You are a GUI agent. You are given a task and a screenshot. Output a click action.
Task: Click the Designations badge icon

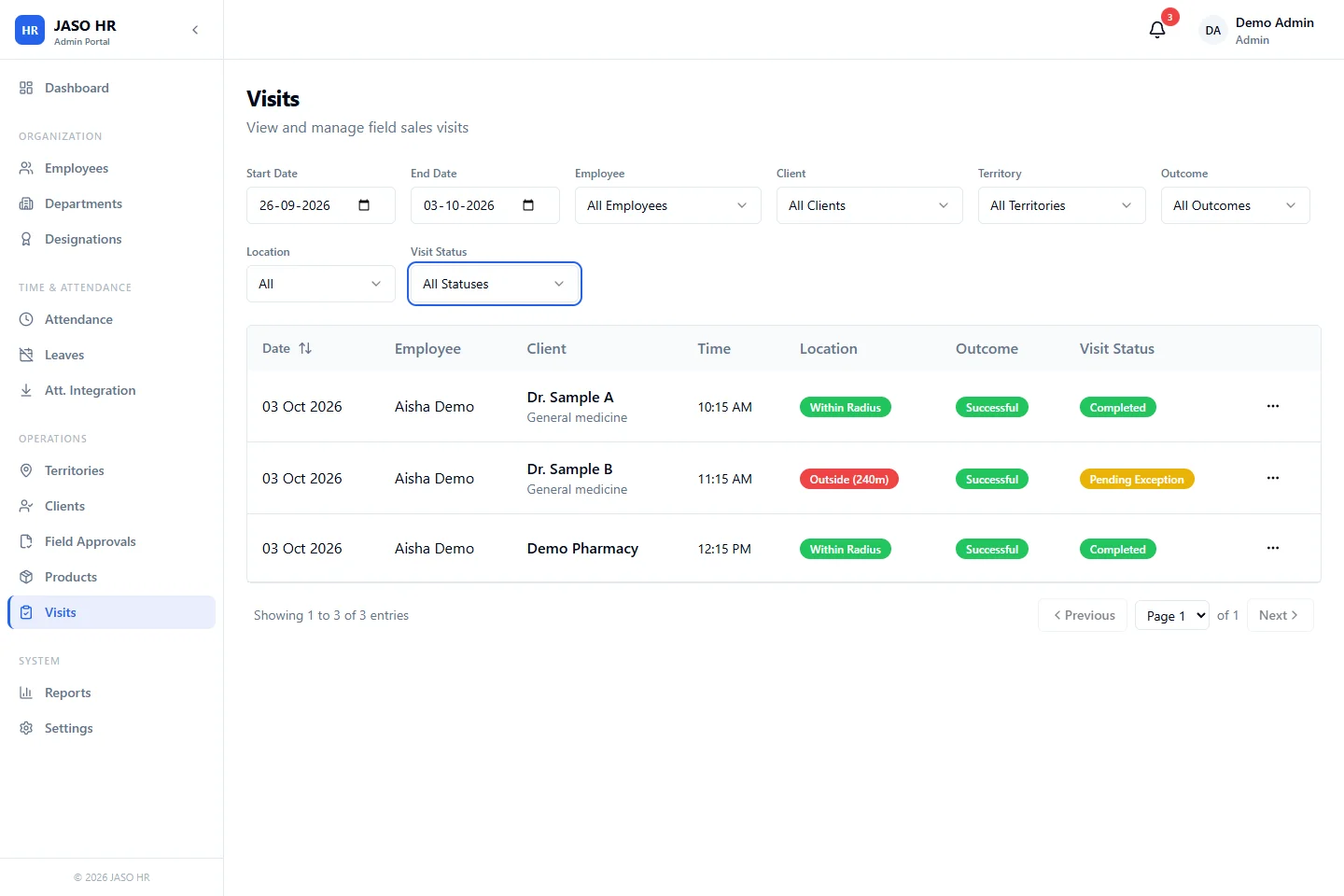pyautogui.click(x=26, y=239)
